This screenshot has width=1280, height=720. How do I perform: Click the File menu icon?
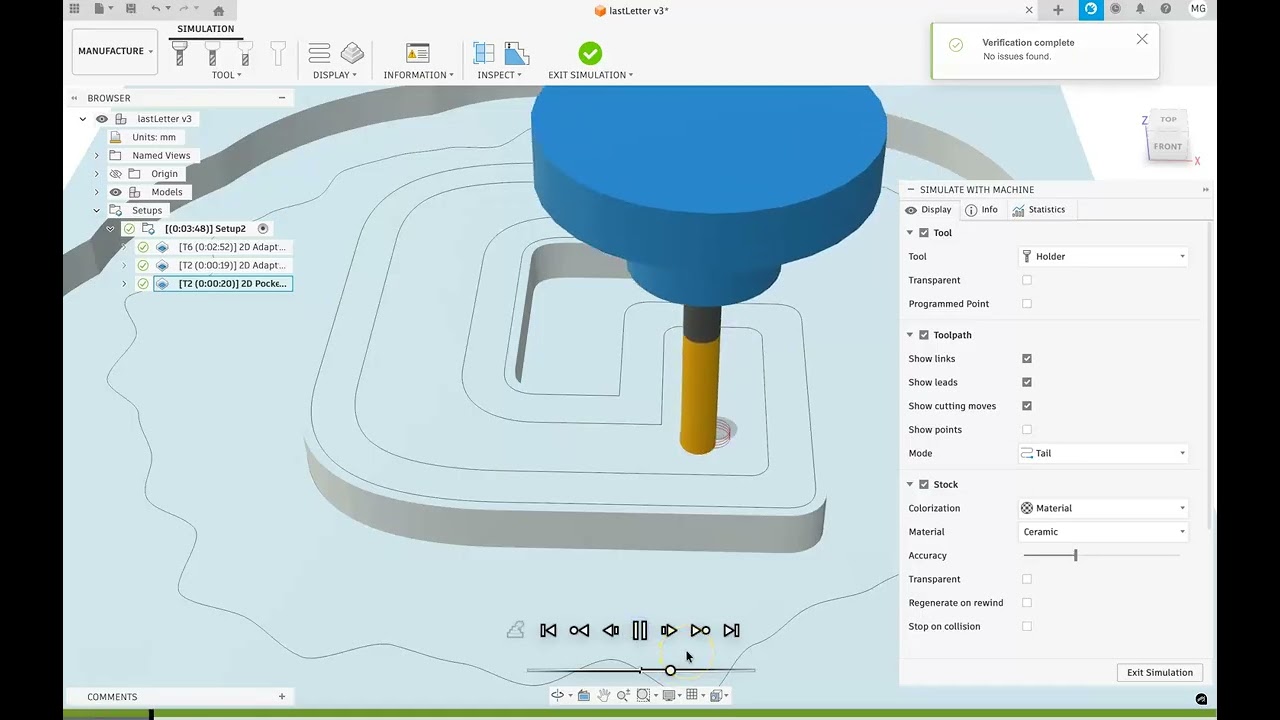pos(99,9)
